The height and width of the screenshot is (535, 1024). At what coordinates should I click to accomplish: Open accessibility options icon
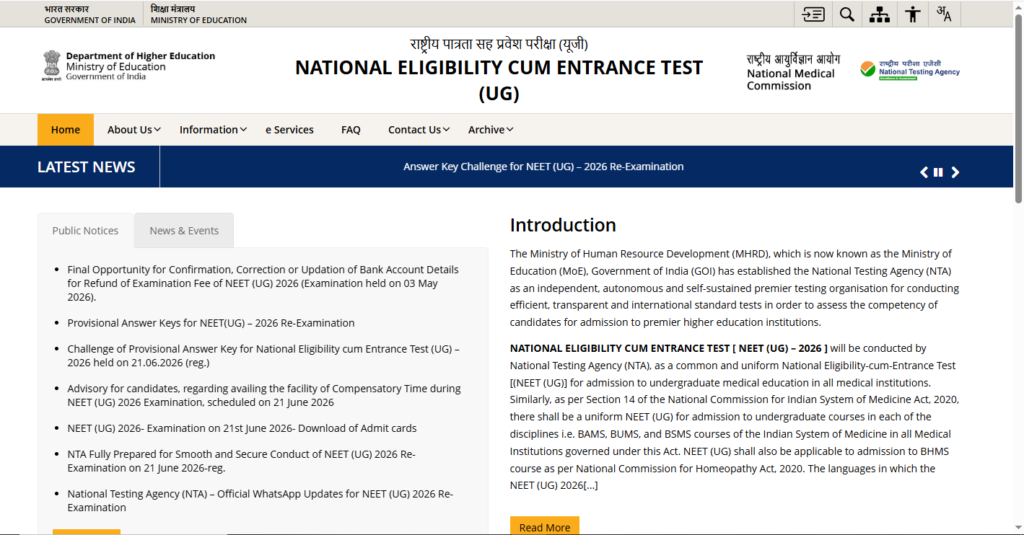[912, 14]
